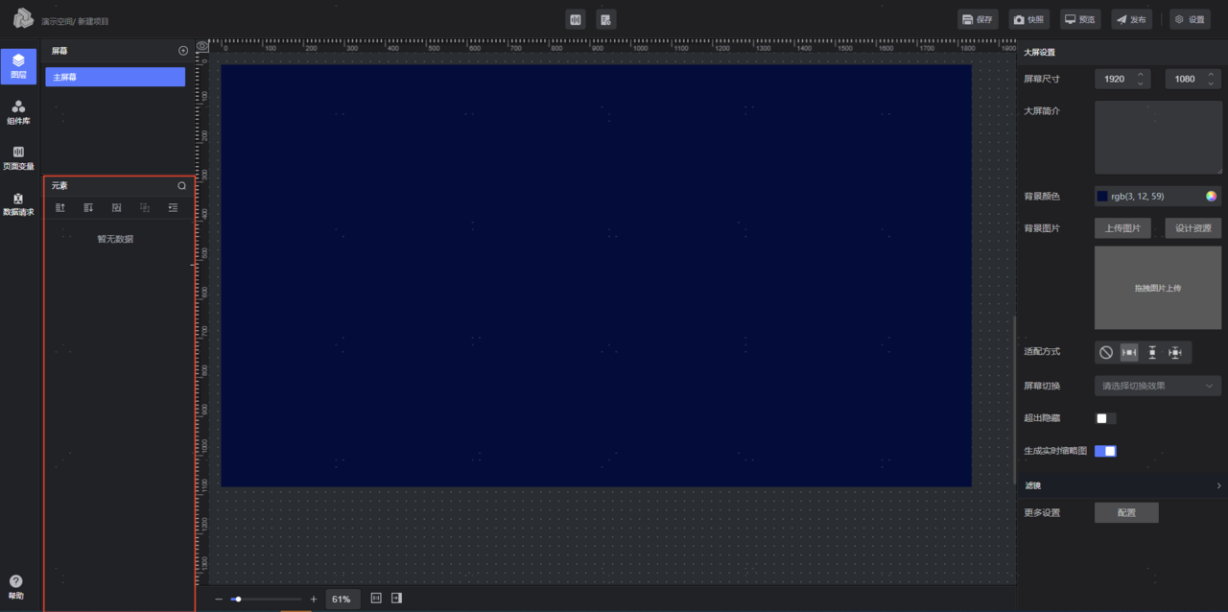Click the zoom in plus icon

pos(313,599)
